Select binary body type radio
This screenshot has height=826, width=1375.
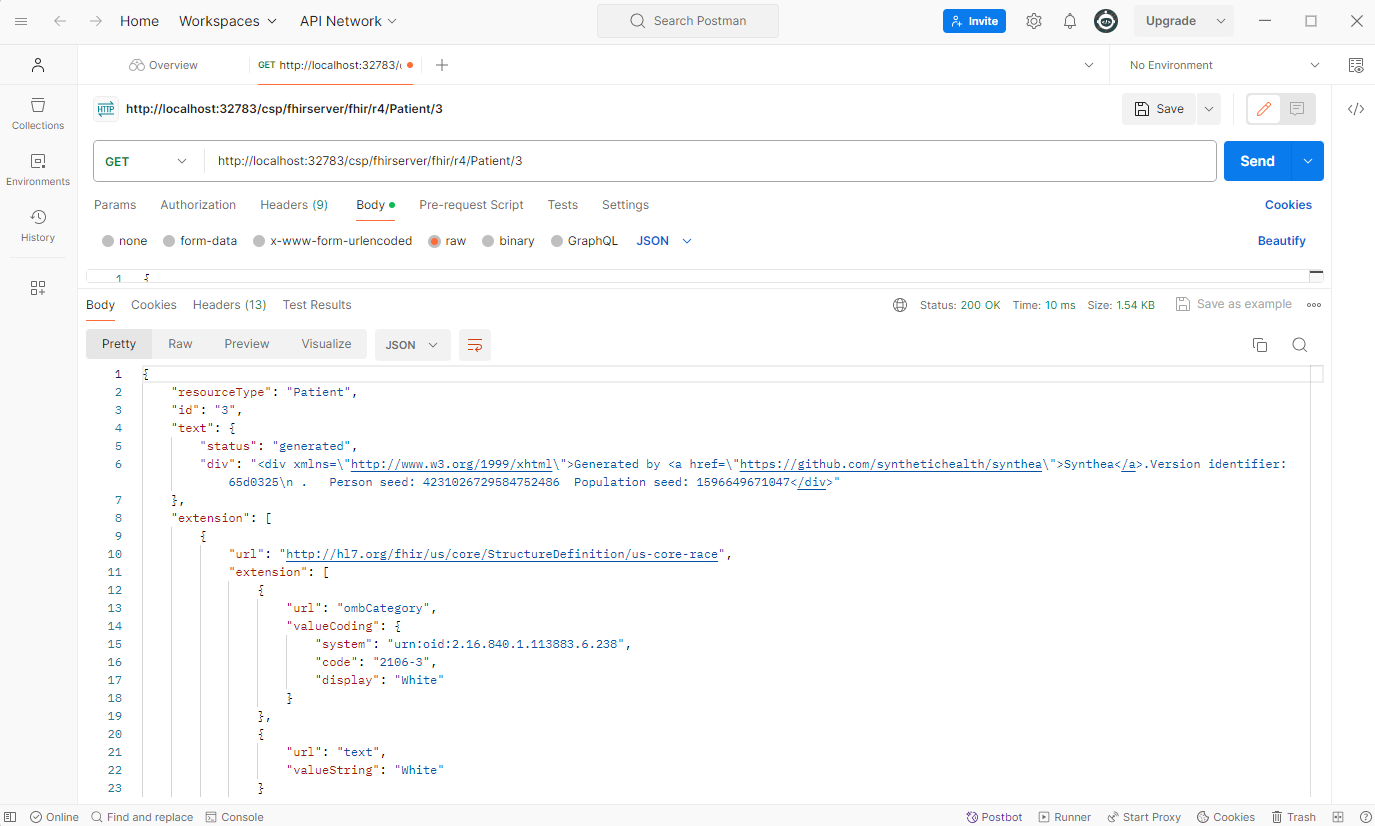[488, 241]
